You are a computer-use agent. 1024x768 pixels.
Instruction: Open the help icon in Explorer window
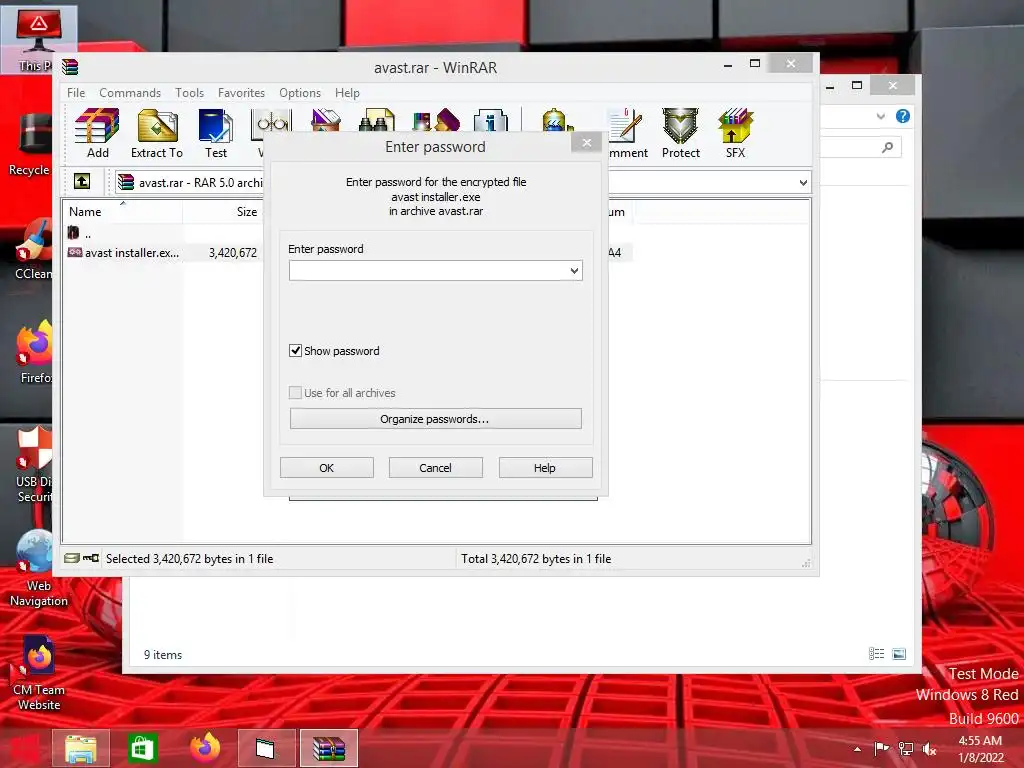tap(903, 116)
